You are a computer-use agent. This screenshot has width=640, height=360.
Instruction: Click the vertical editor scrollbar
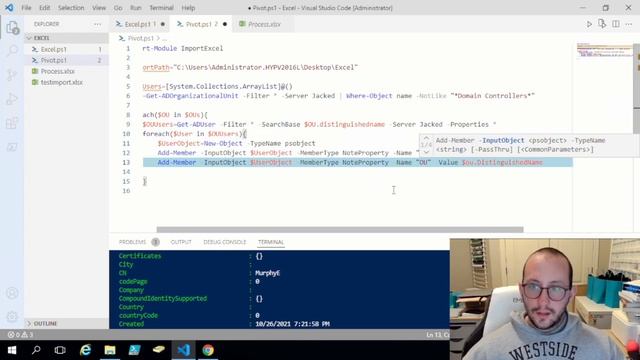pos(636,76)
